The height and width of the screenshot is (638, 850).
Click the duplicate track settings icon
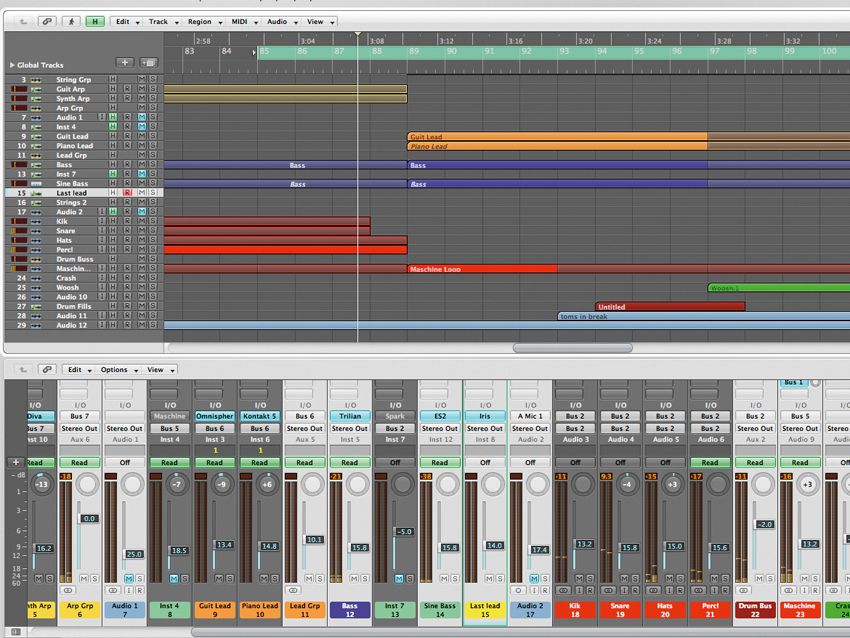(147, 62)
